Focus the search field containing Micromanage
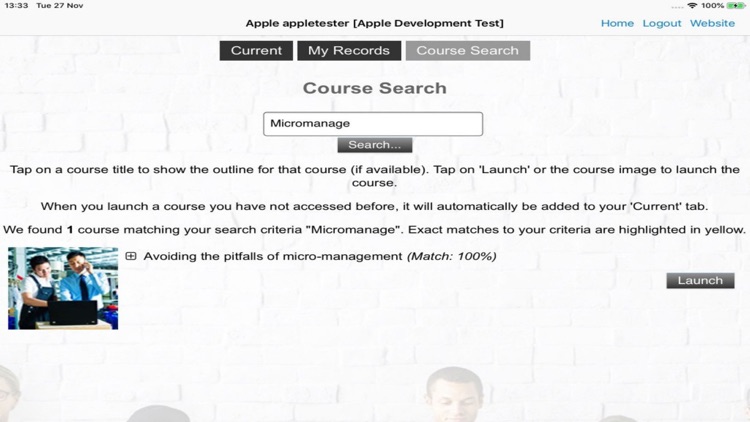Image resolution: width=750 pixels, height=422 pixels. click(x=373, y=124)
